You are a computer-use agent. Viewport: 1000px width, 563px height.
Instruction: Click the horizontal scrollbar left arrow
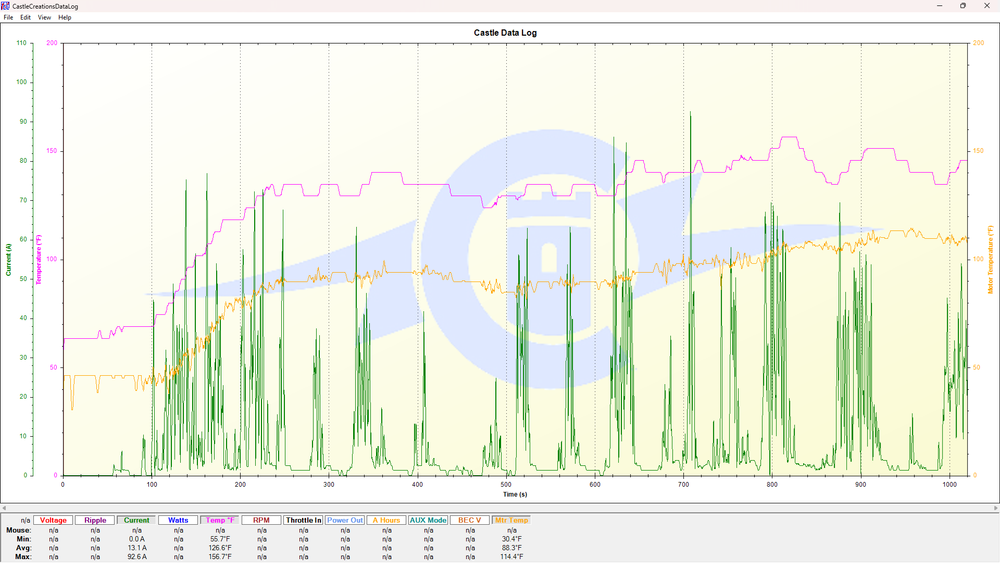[4, 508]
